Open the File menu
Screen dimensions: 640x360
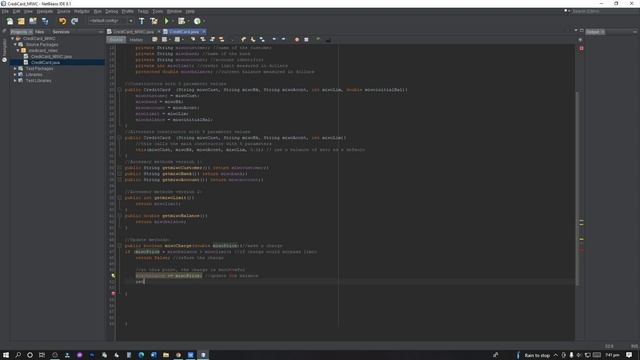point(5,11)
